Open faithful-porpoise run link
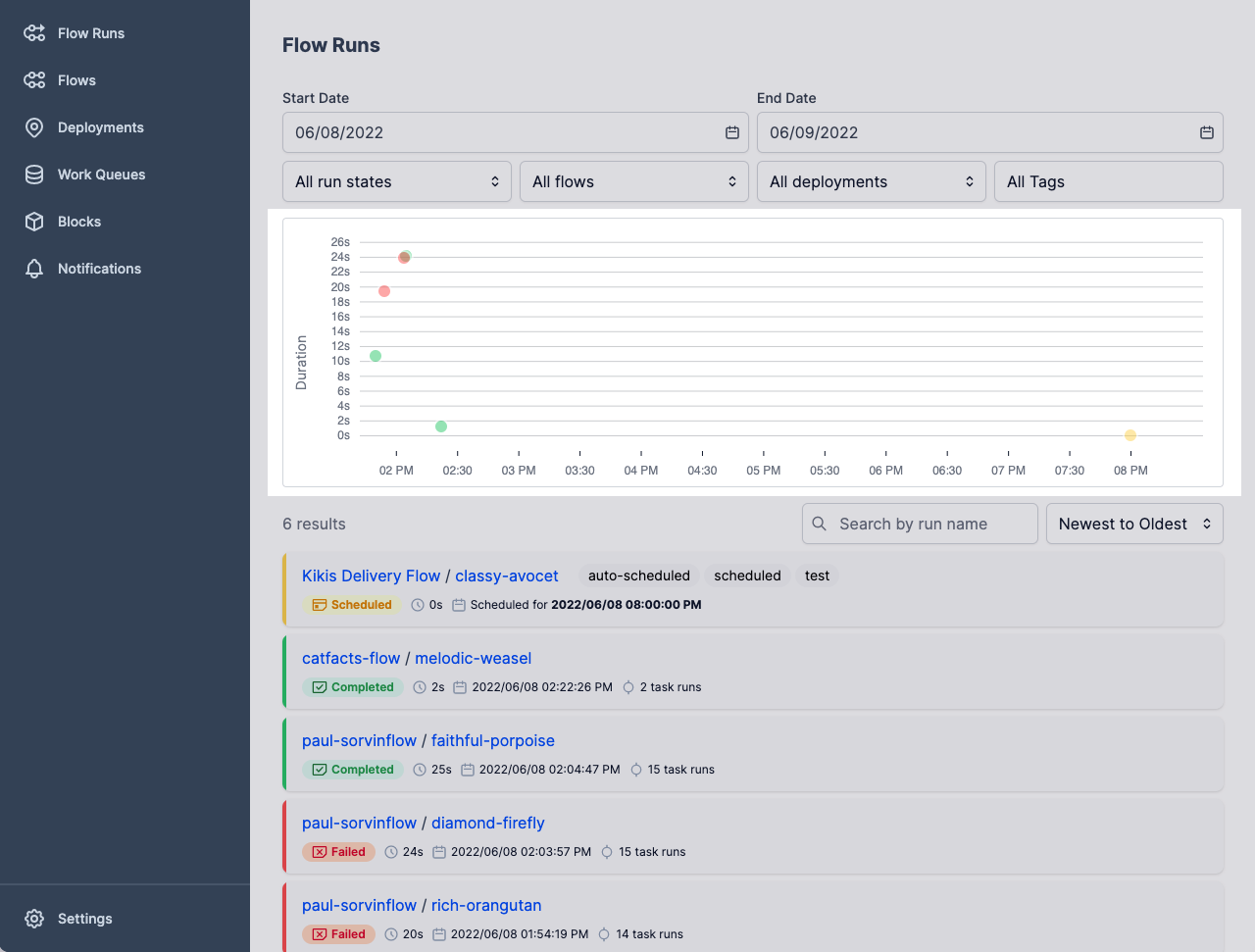 [493, 740]
